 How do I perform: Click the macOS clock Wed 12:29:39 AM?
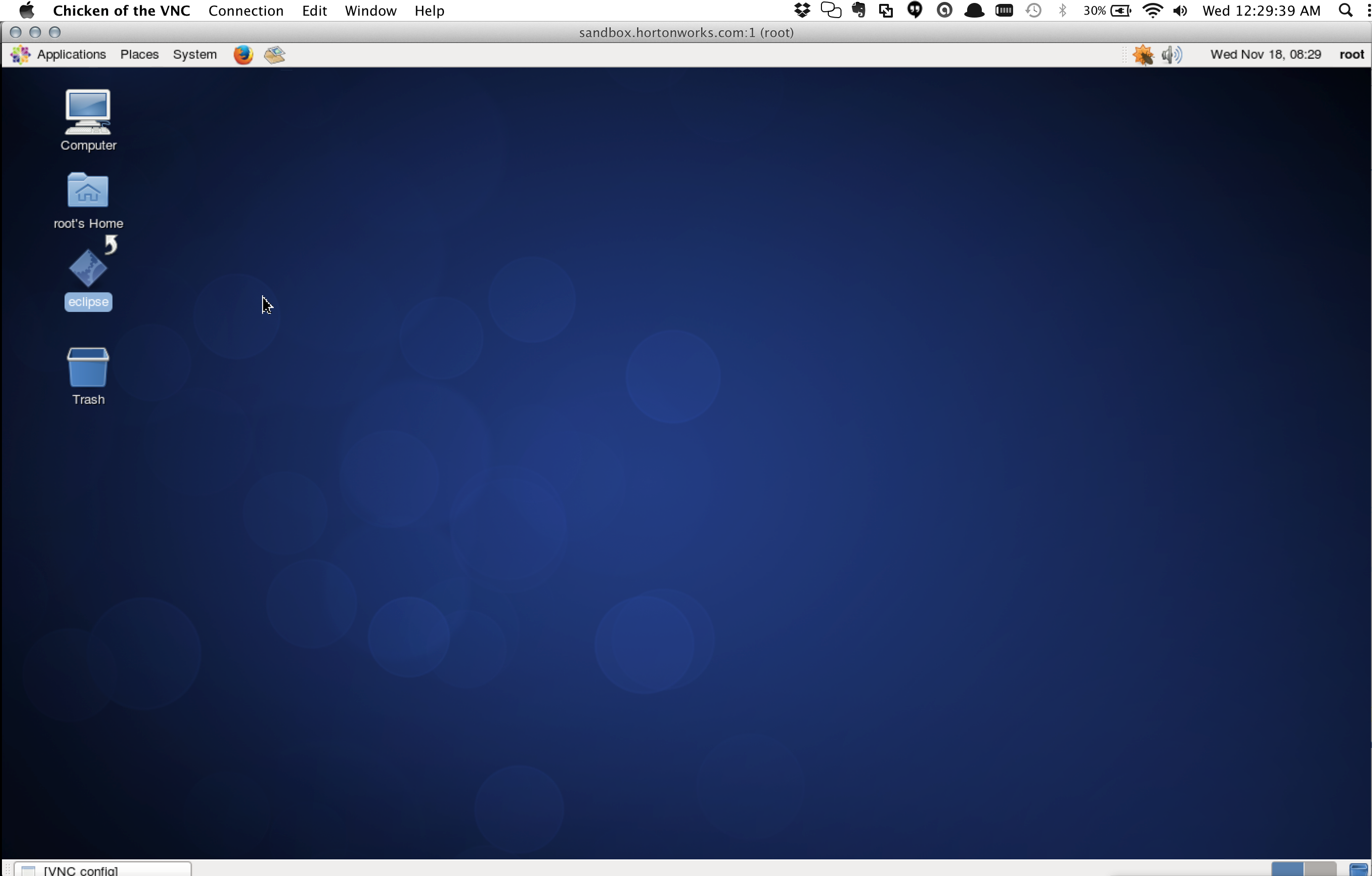click(x=1261, y=10)
